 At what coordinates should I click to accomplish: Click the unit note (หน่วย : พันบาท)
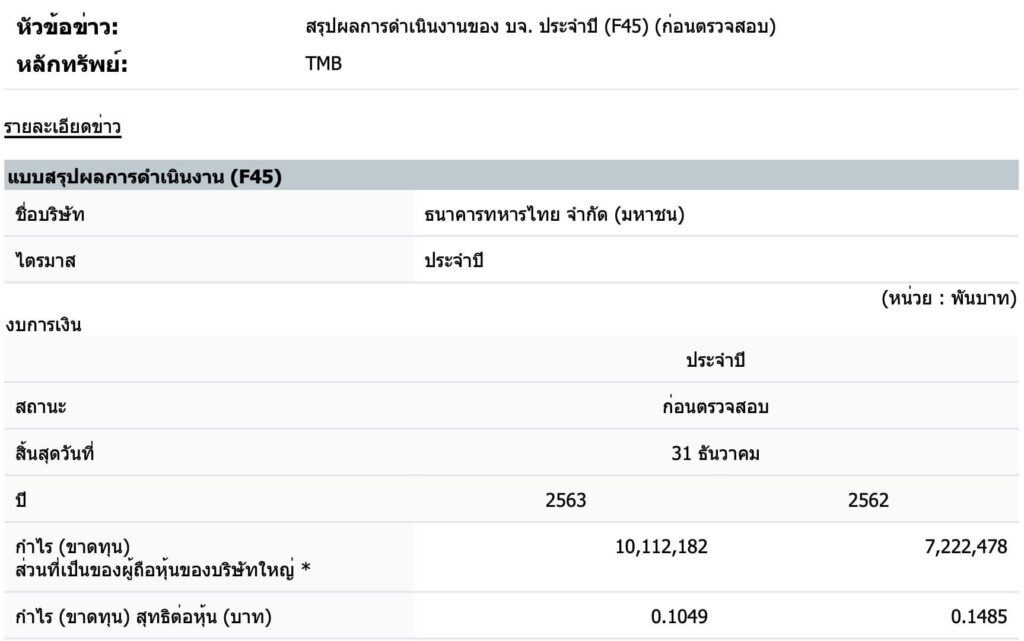949,298
